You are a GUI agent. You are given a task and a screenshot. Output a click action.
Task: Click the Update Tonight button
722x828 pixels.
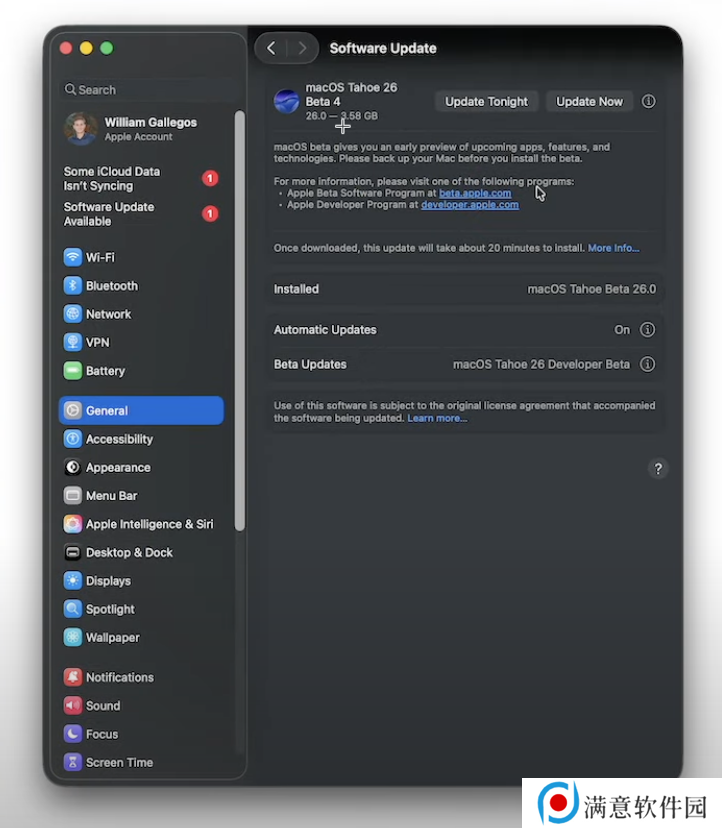486,101
